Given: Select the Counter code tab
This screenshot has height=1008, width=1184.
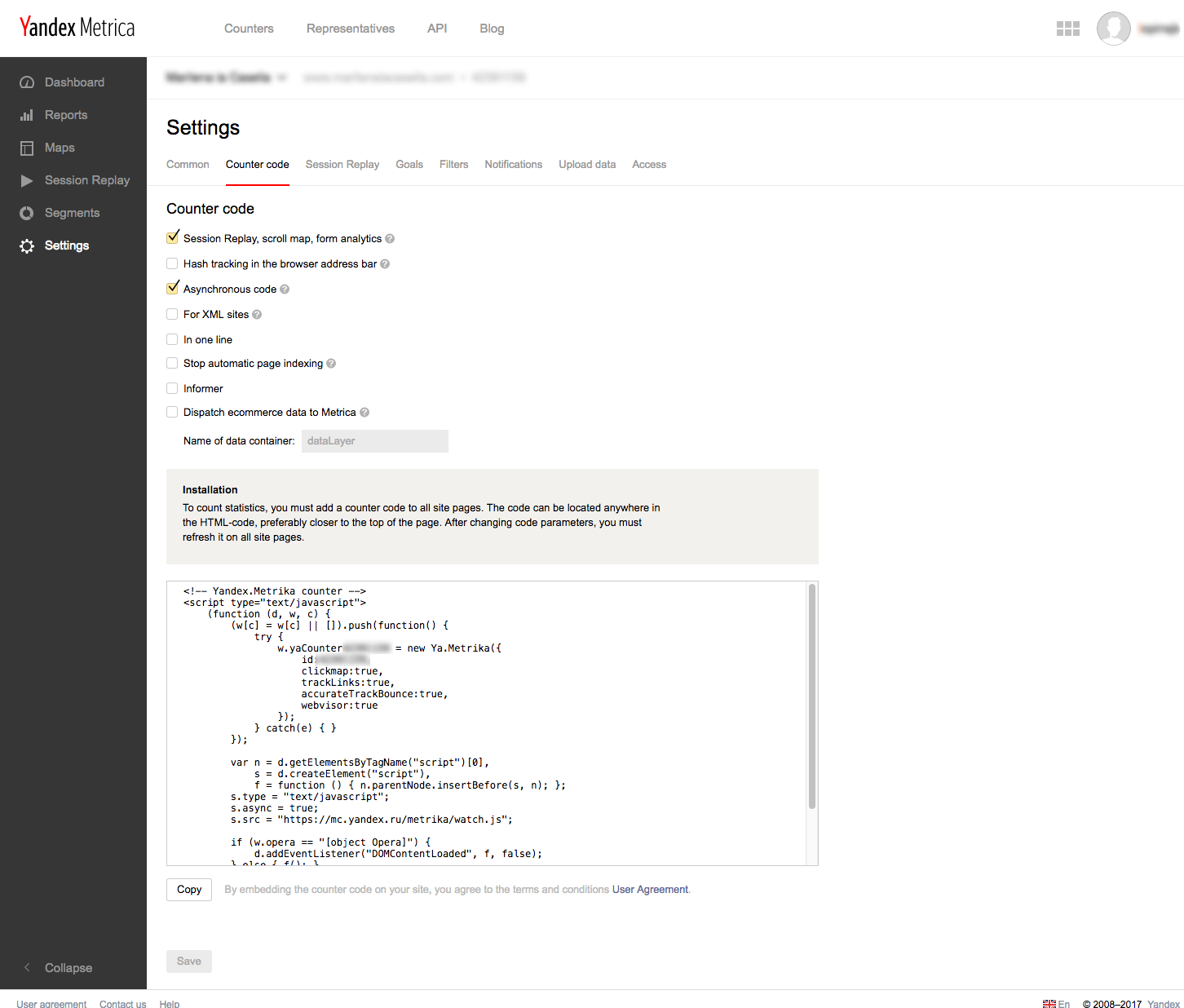Looking at the screenshot, I should point(258,165).
